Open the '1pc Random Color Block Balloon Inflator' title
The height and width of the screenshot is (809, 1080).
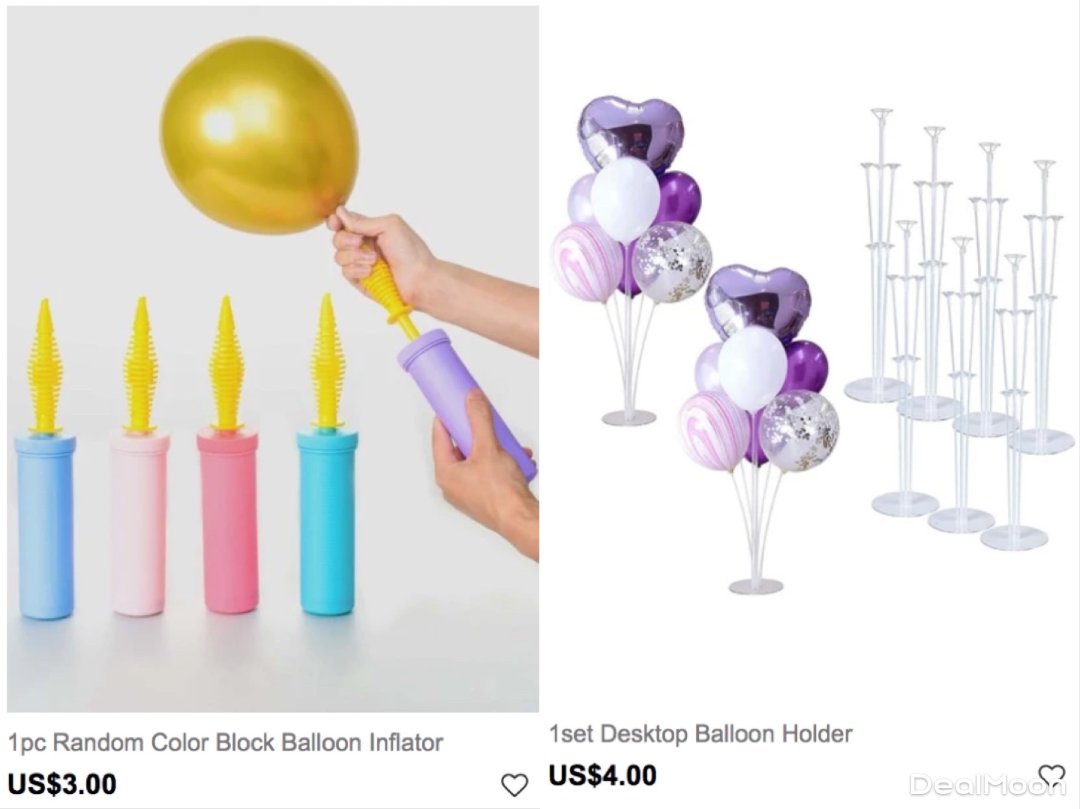pos(225,743)
